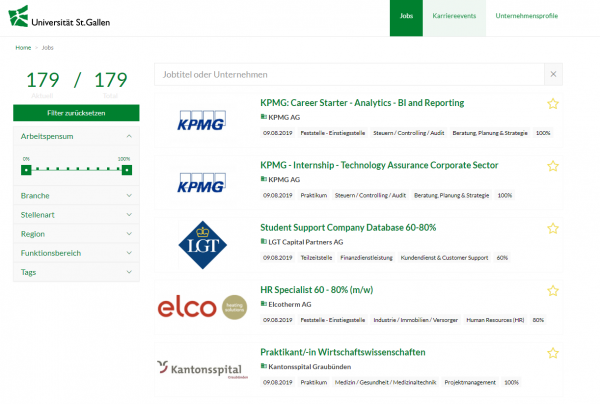The image size is (600, 404).
Task: Favorite the KPMG Career Starter job star
Action: [553, 104]
